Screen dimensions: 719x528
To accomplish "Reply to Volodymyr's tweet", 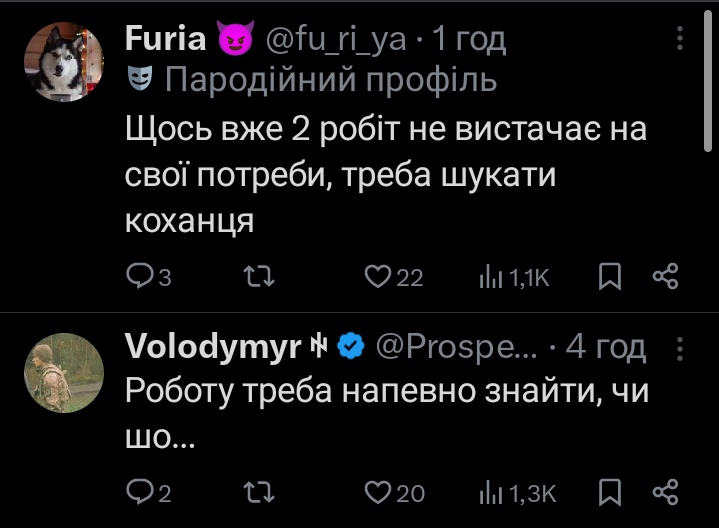I will (149, 492).
